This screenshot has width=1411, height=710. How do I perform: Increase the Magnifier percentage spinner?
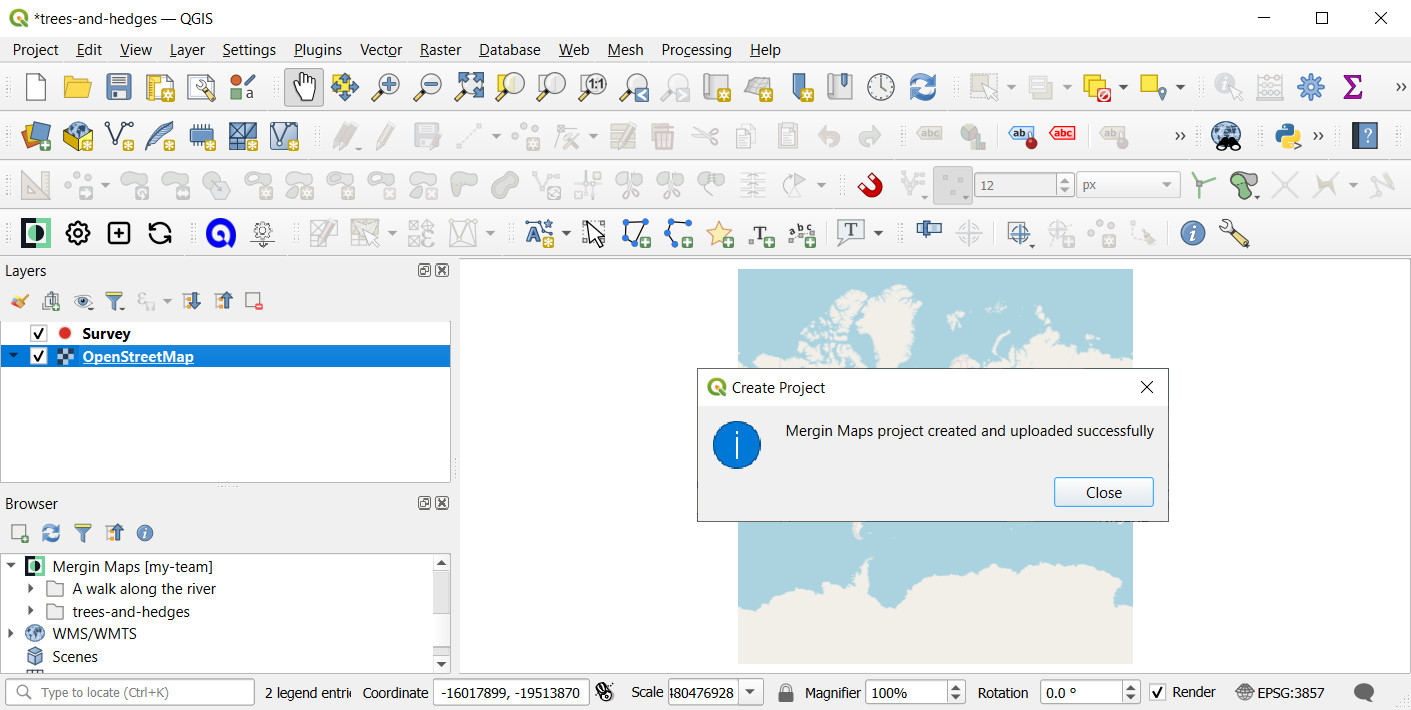coord(956,687)
